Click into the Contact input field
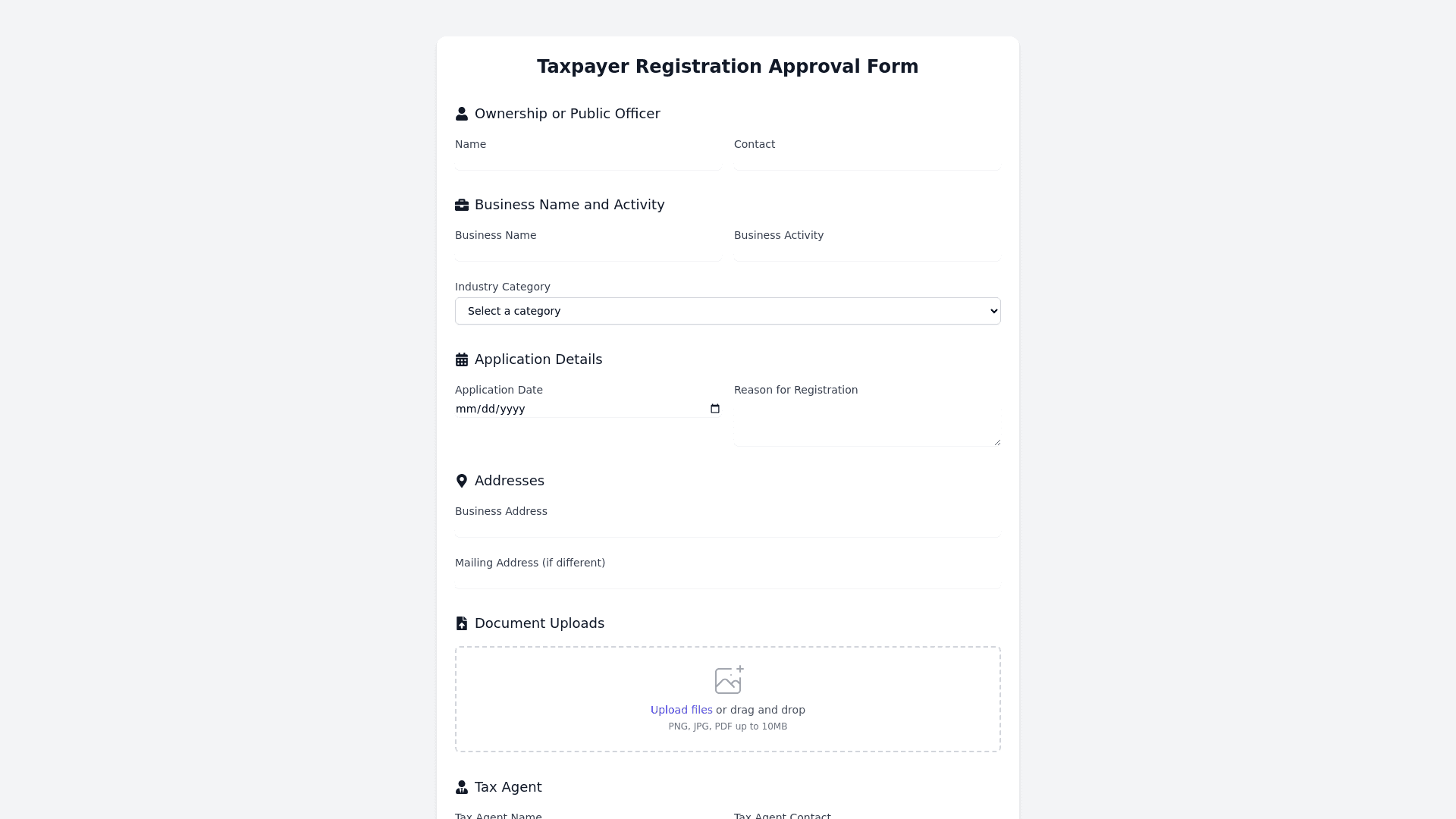This screenshot has height=819, width=1456. pos(867,162)
